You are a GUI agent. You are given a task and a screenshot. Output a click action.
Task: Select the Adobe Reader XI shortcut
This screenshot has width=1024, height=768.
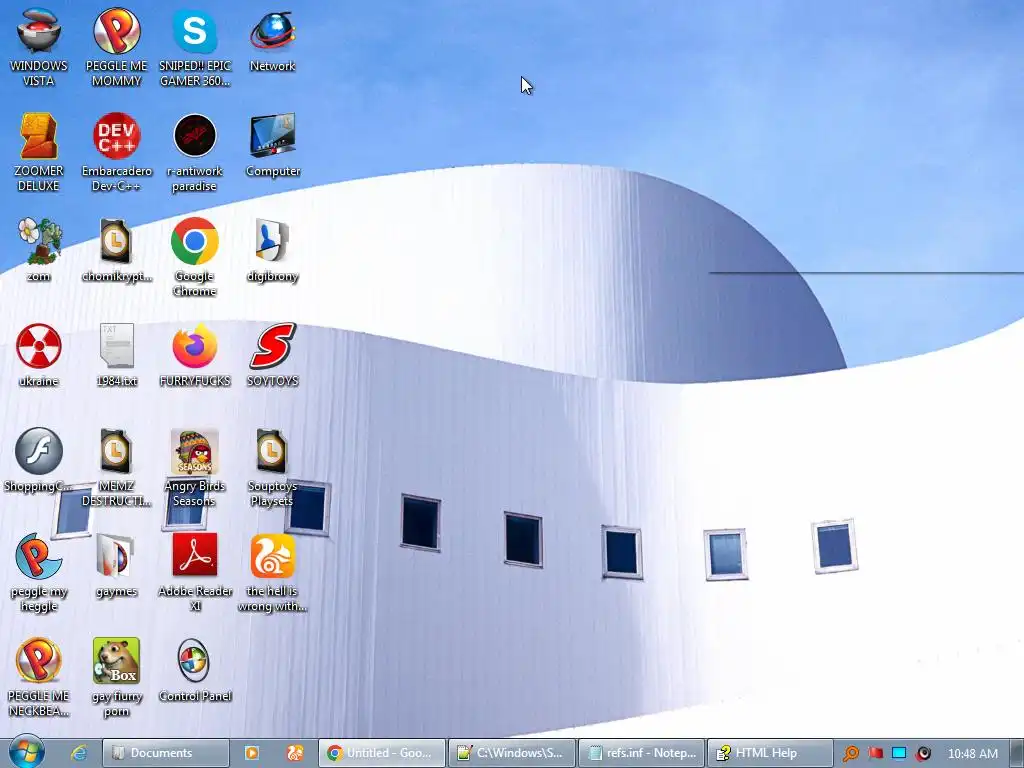[x=195, y=572]
